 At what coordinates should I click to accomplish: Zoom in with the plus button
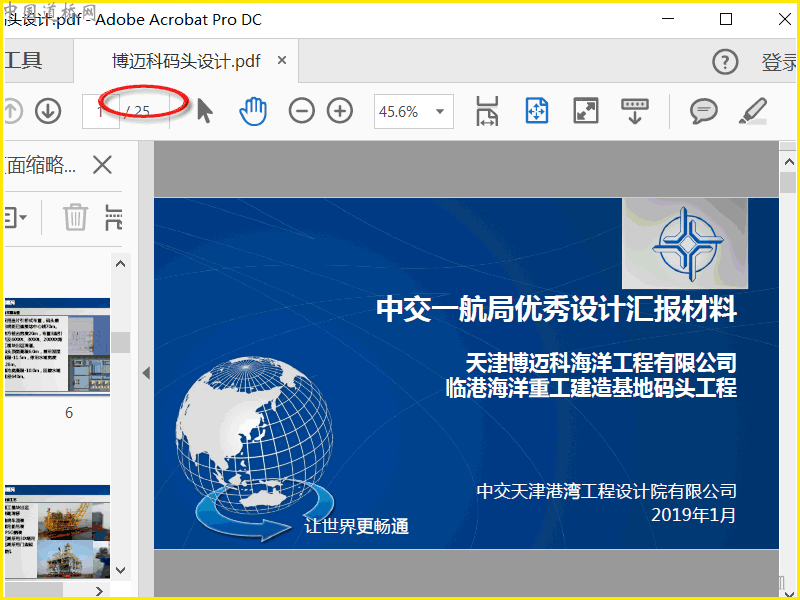pyautogui.click(x=340, y=111)
